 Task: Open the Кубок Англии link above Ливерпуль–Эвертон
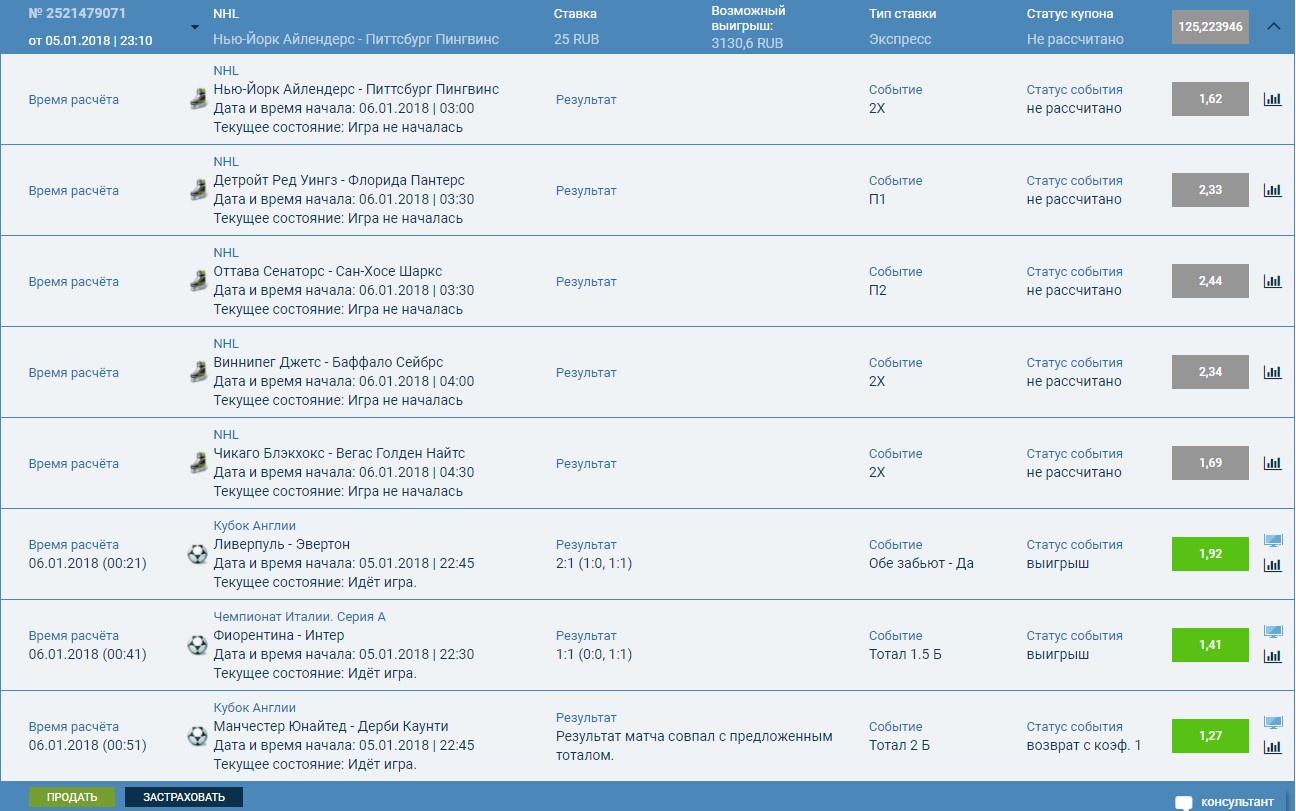[x=254, y=526]
